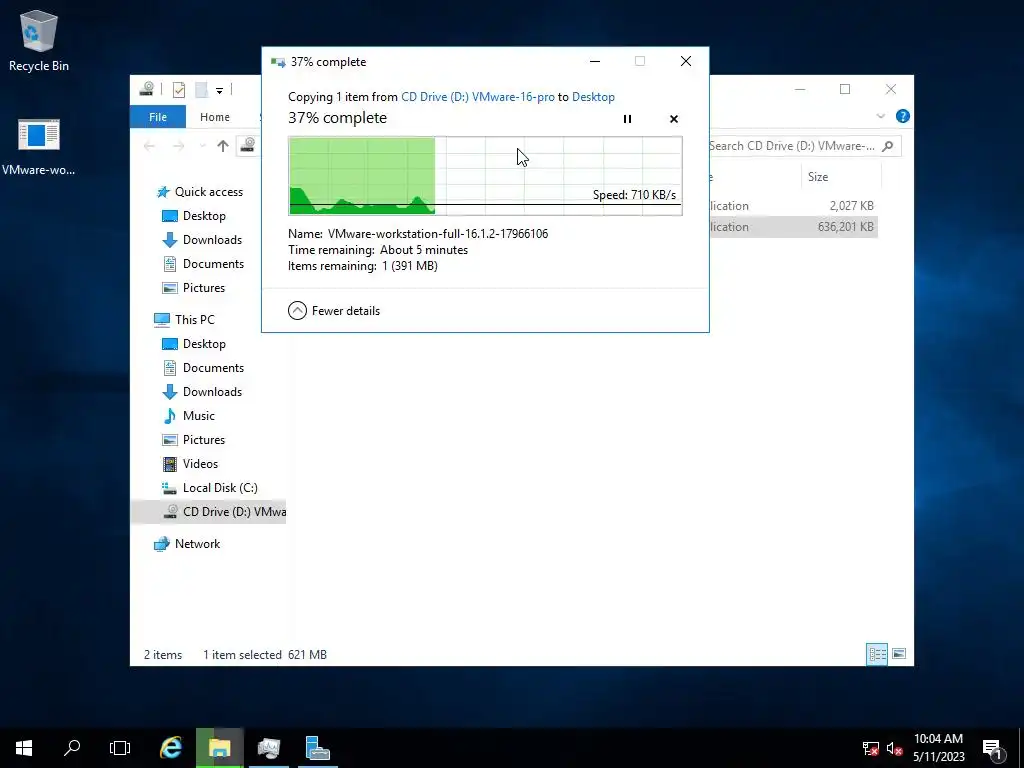
Task: Switch to details view layout
Action: (877, 654)
